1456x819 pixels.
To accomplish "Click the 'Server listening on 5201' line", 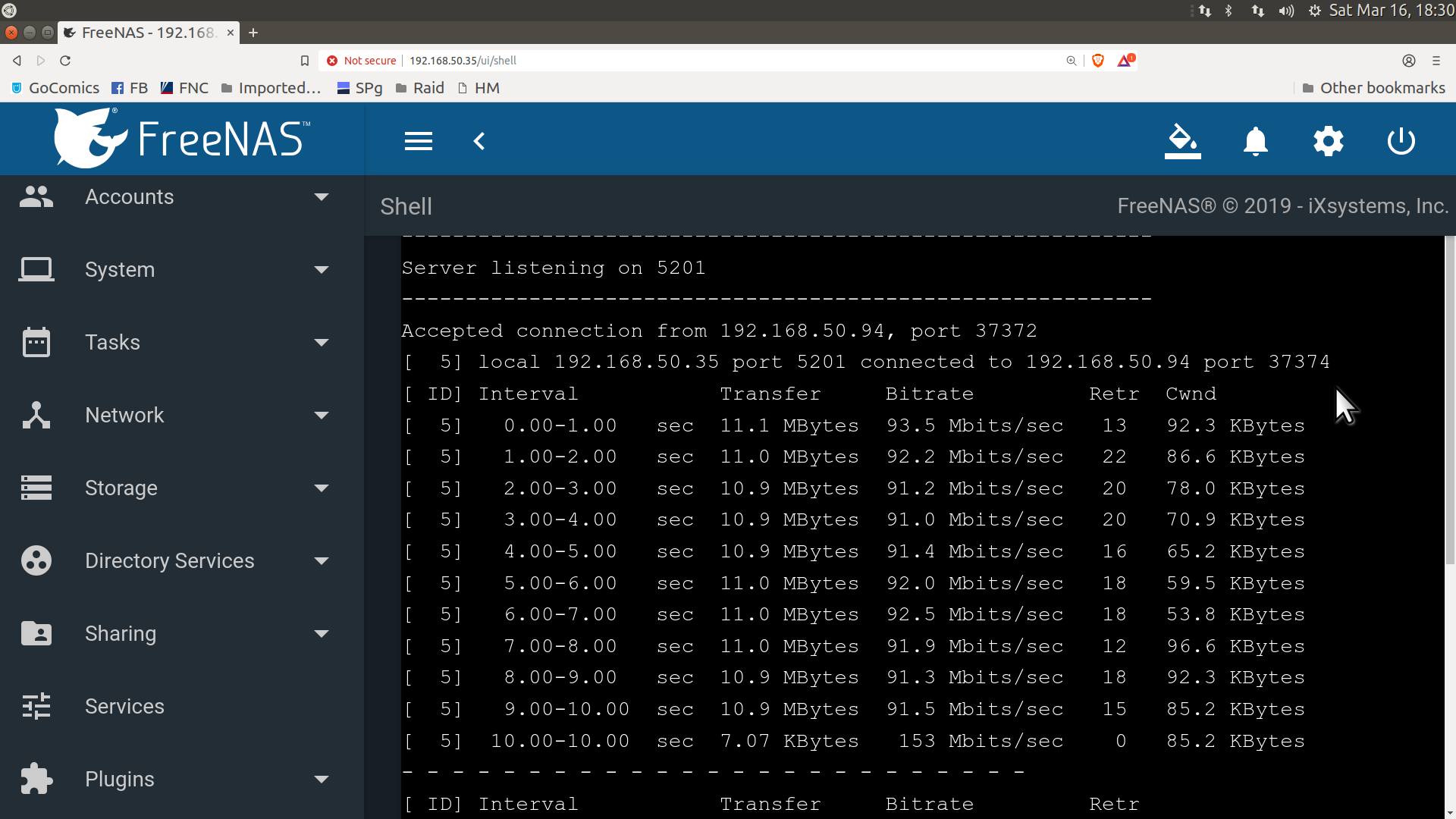I will [554, 268].
